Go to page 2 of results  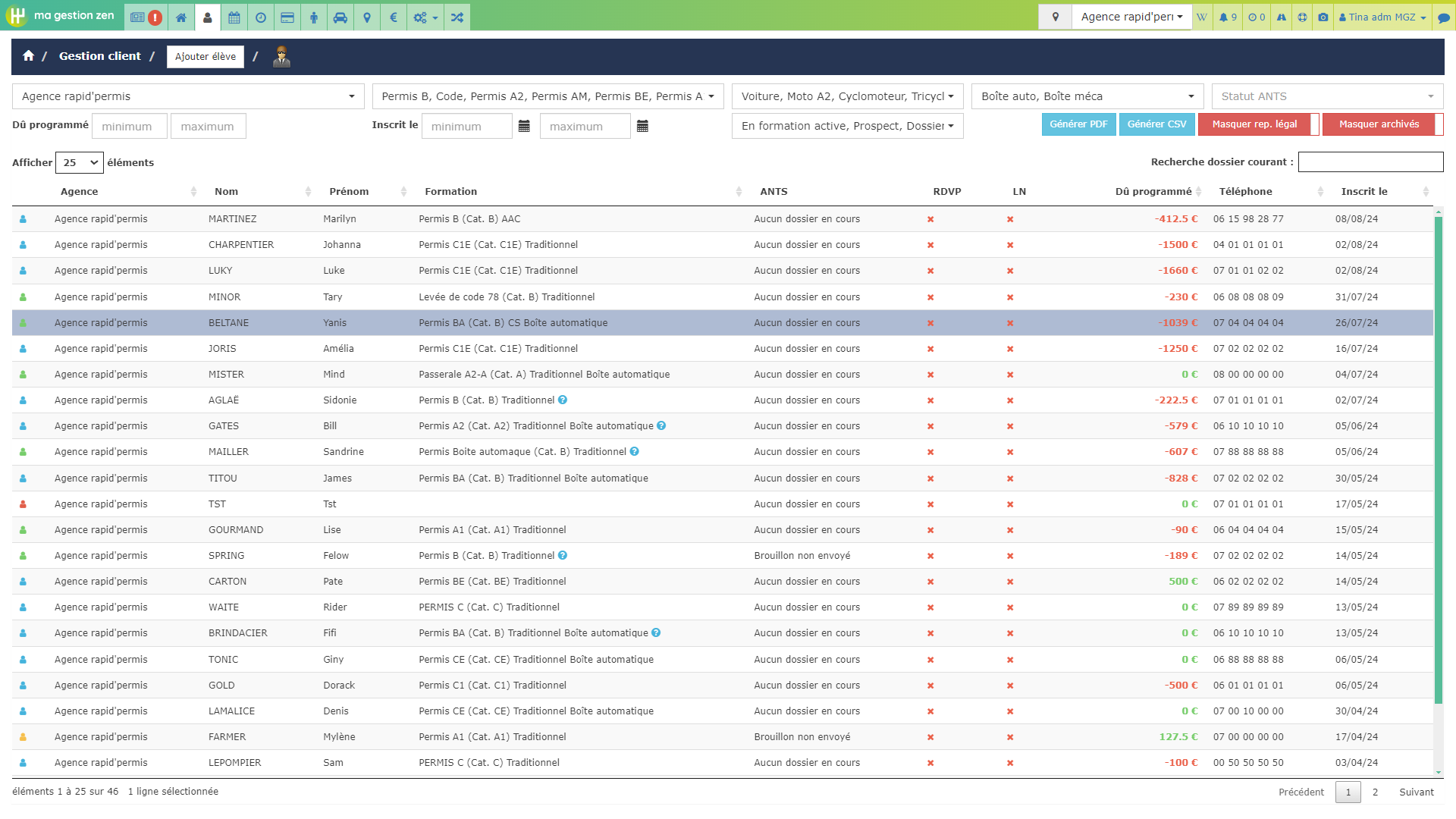[x=1375, y=792]
